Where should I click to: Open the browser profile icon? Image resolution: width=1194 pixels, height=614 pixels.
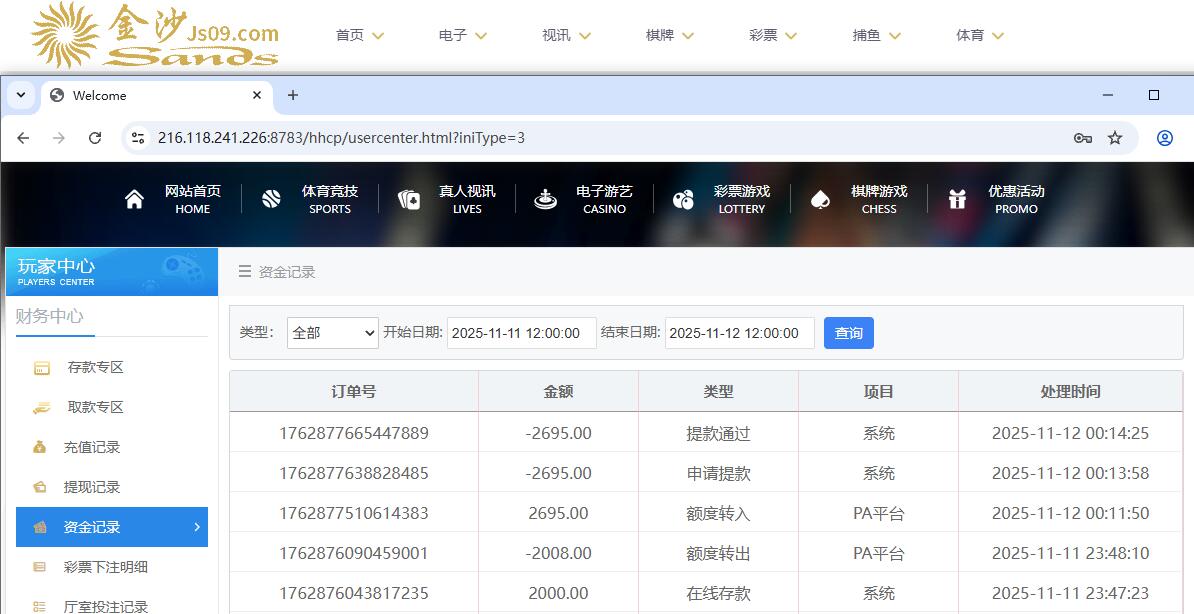coord(1164,138)
